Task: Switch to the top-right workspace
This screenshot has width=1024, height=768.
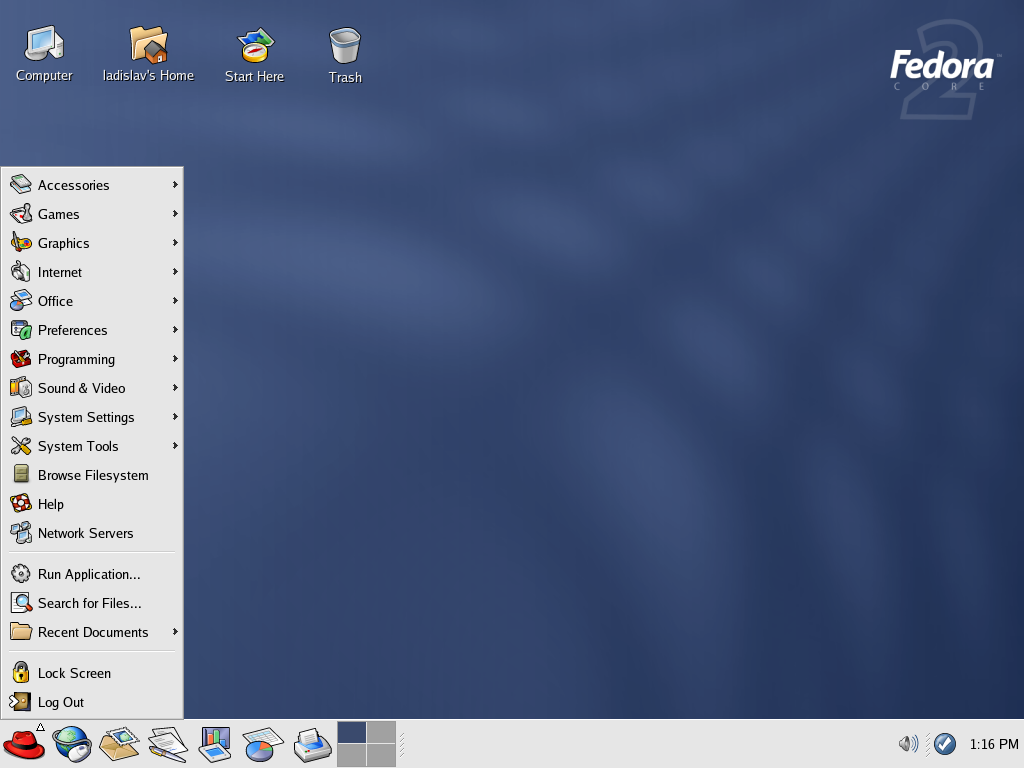Action: point(381,733)
